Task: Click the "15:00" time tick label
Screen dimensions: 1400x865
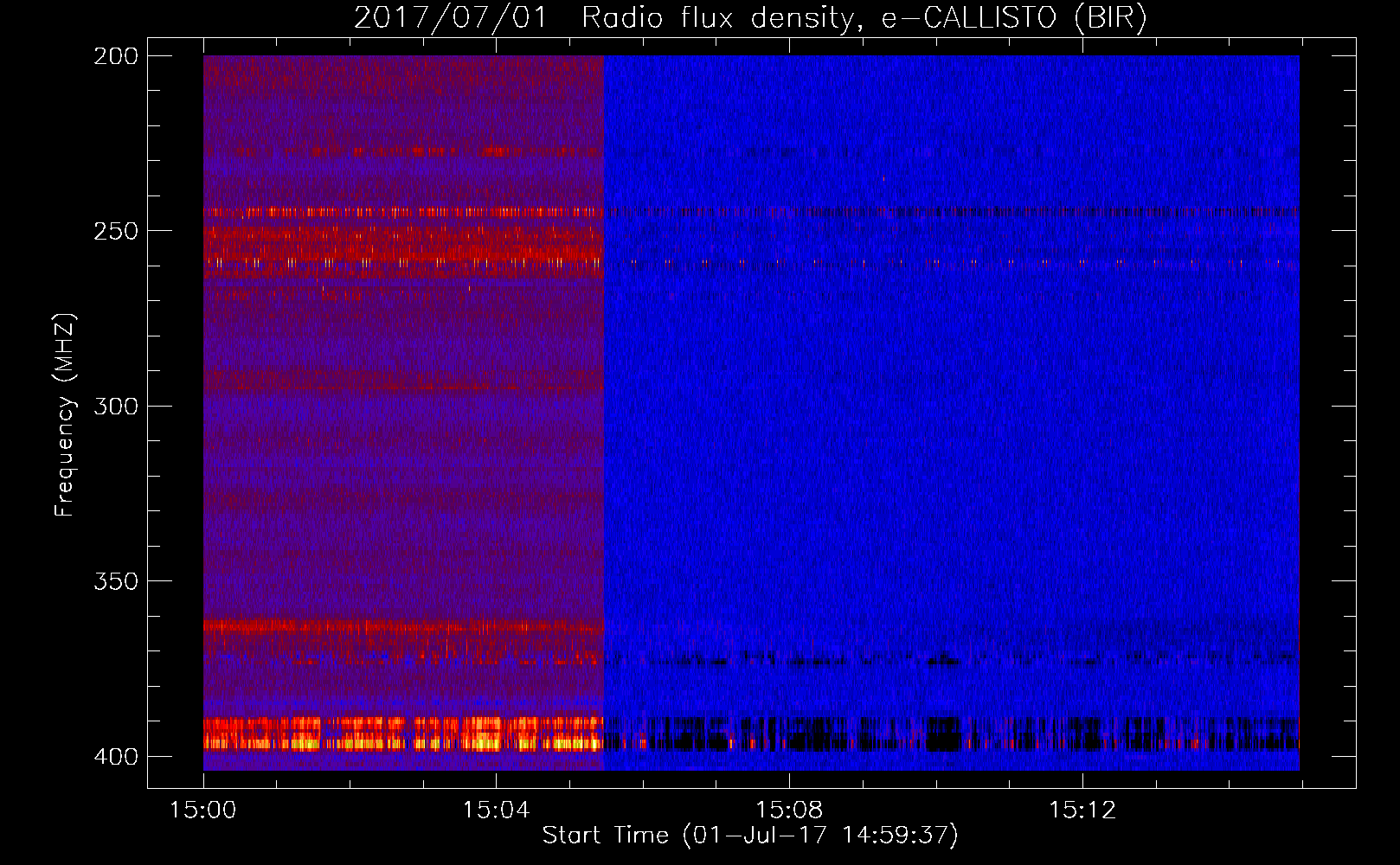Action: 203,811
